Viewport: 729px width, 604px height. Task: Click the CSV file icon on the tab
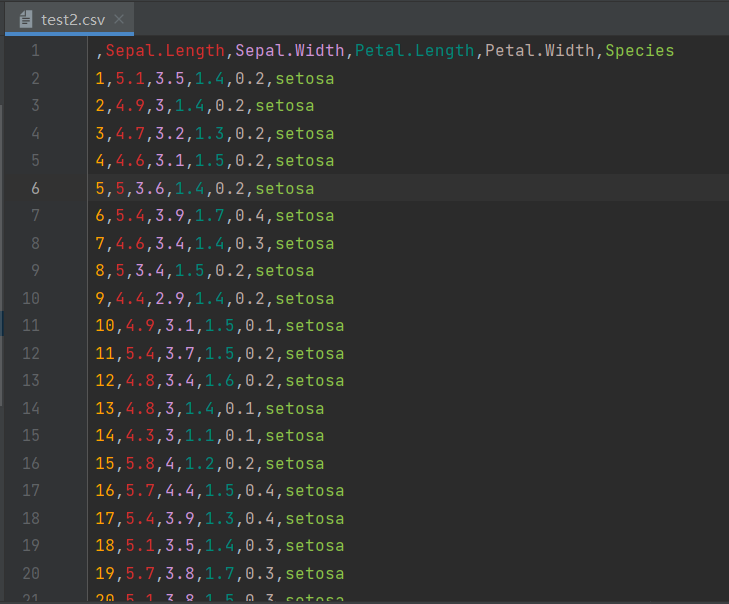click(27, 19)
